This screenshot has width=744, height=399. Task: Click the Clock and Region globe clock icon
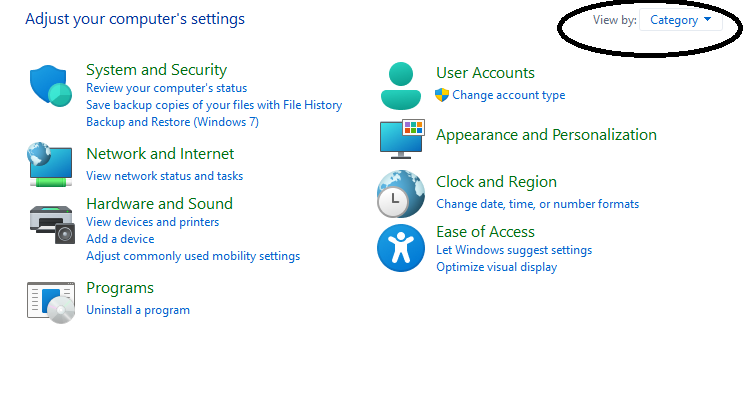coord(401,194)
